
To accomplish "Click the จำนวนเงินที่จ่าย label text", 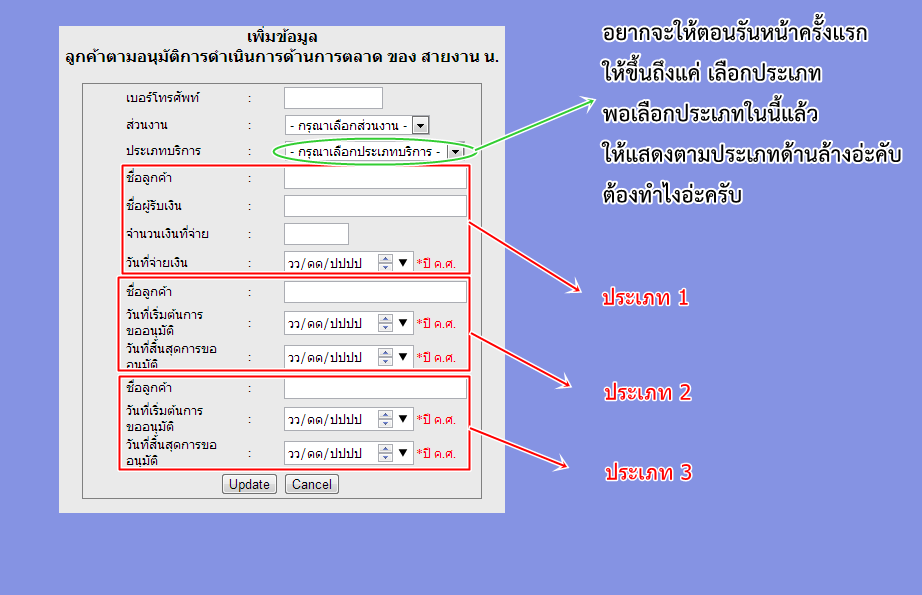I will point(168,233).
